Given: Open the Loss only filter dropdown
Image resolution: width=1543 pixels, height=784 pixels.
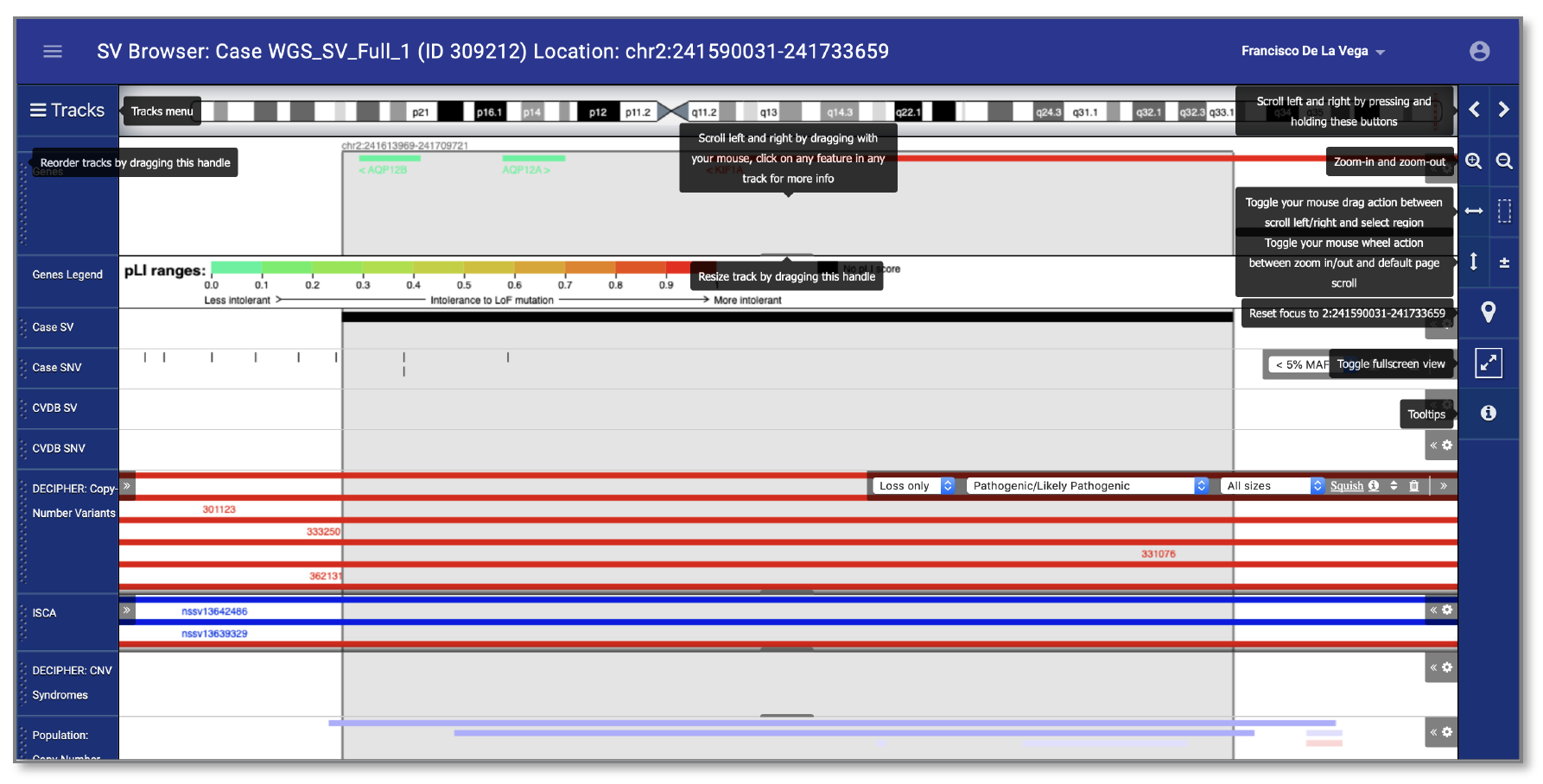Looking at the screenshot, I should pos(914,486).
